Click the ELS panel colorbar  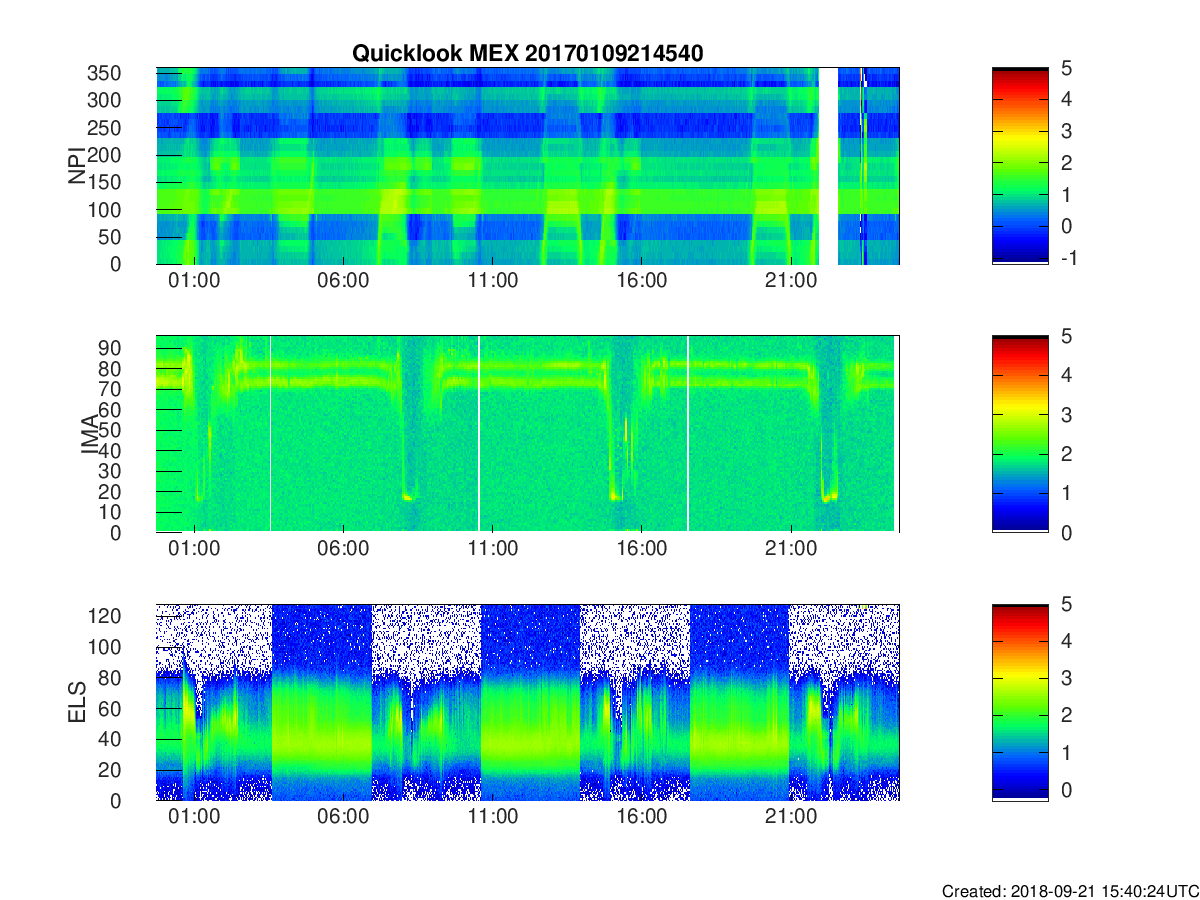coord(1020,702)
